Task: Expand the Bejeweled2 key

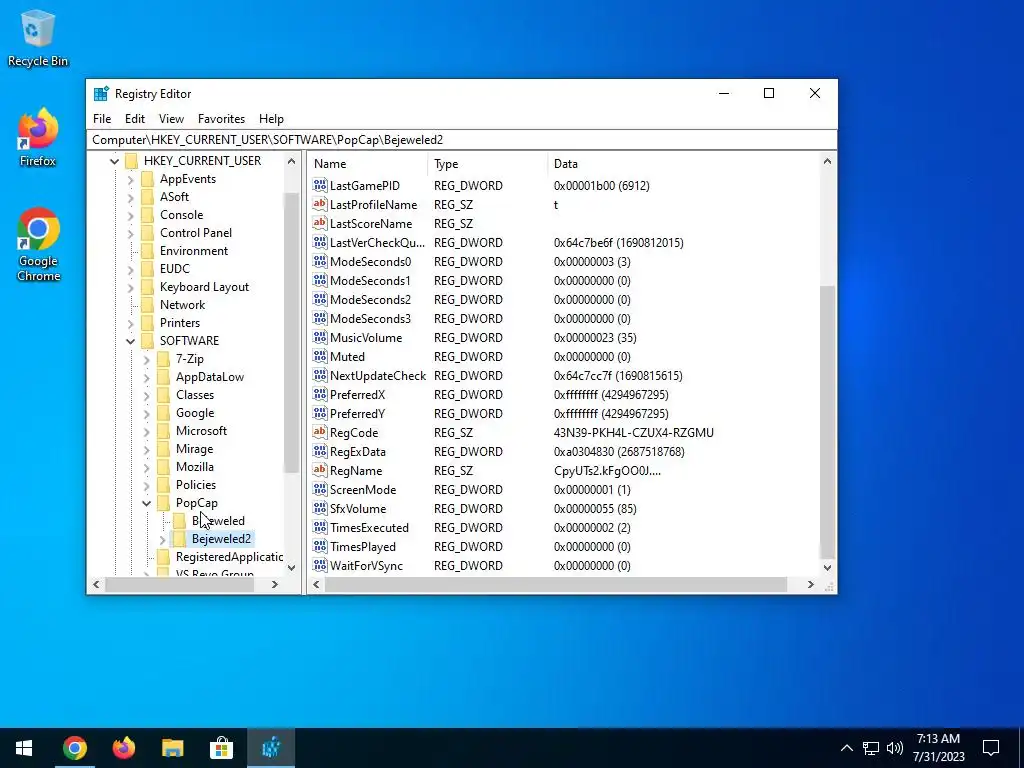Action: tap(163, 539)
